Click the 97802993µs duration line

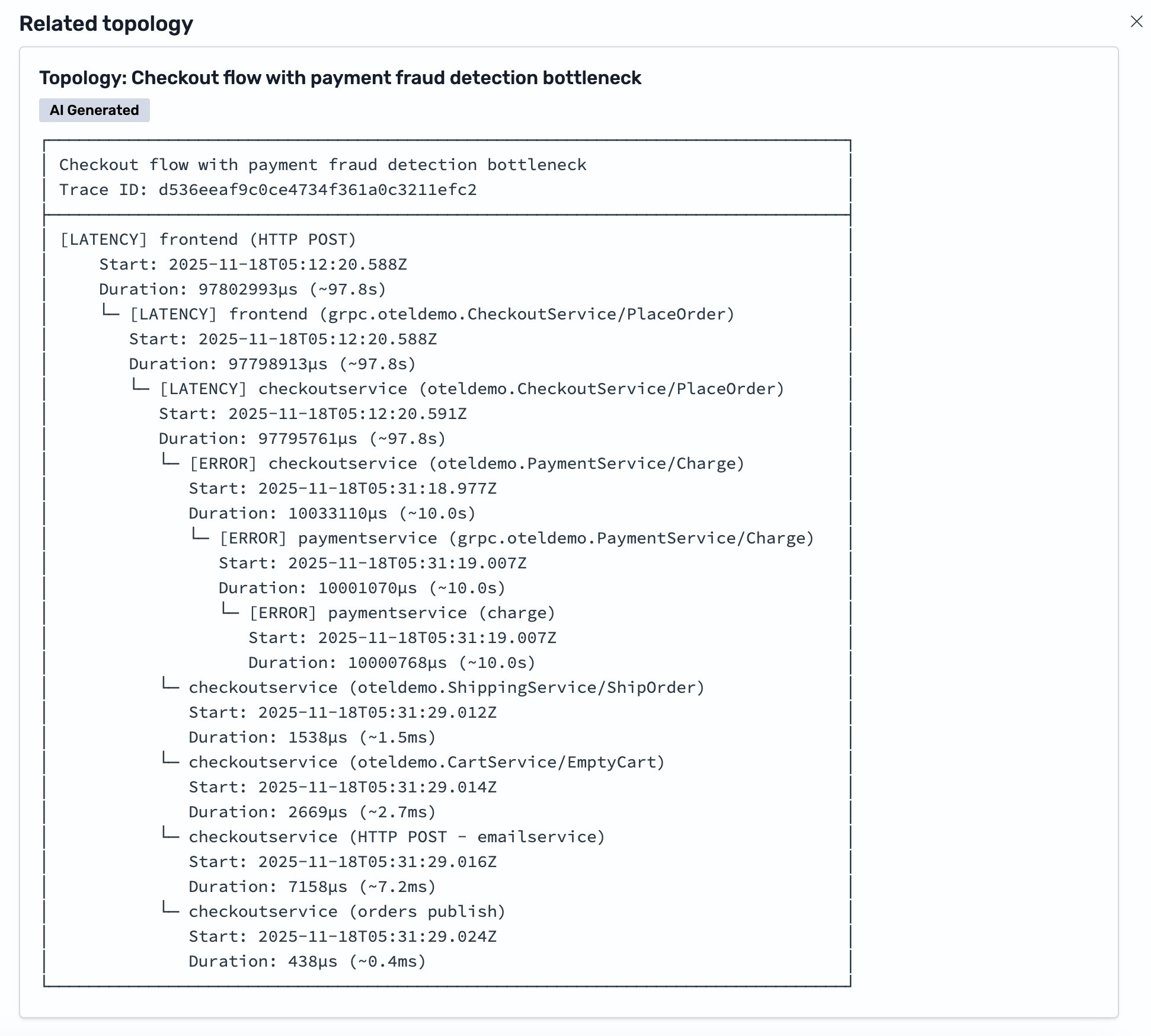pos(242,289)
